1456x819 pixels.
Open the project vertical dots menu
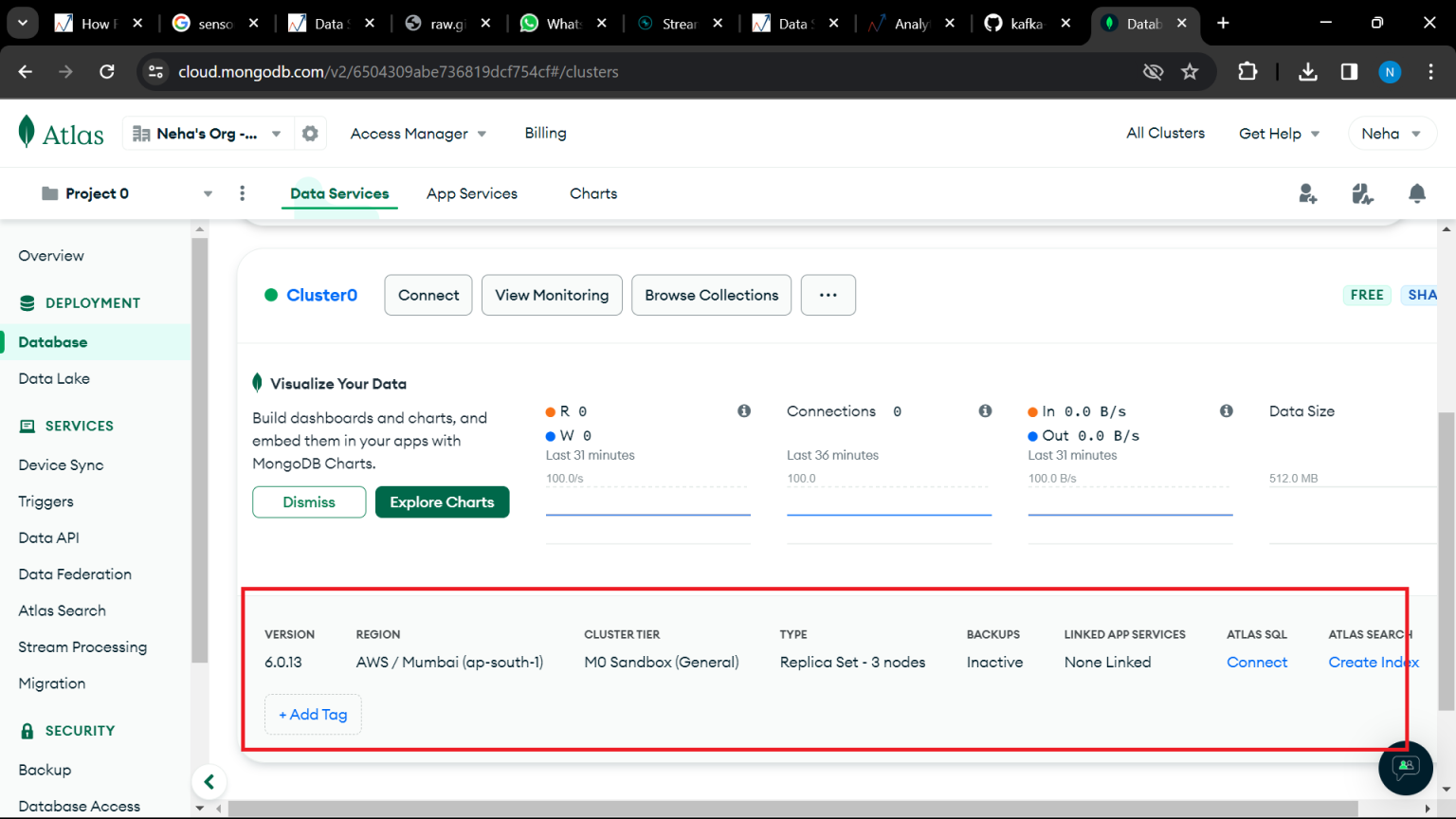click(243, 193)
